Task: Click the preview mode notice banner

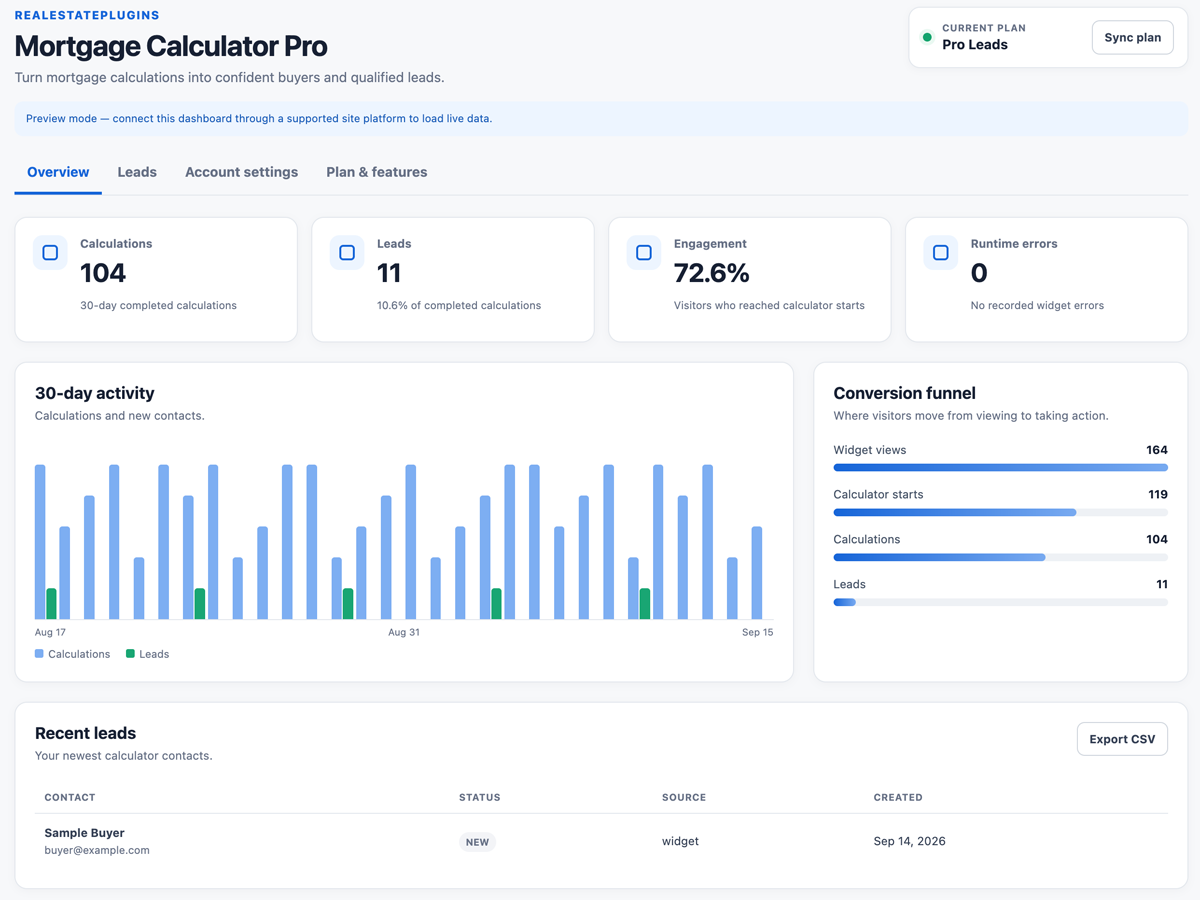Action: [601, 118]
